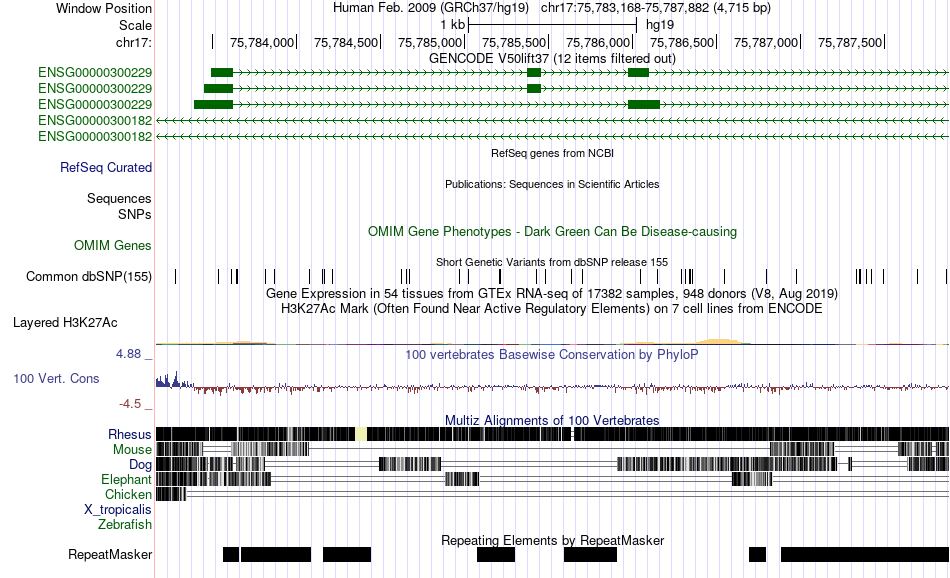950x578 pixels.
Task: Open the GENCODE V50lift37 track title
Action: pos(552,58)
